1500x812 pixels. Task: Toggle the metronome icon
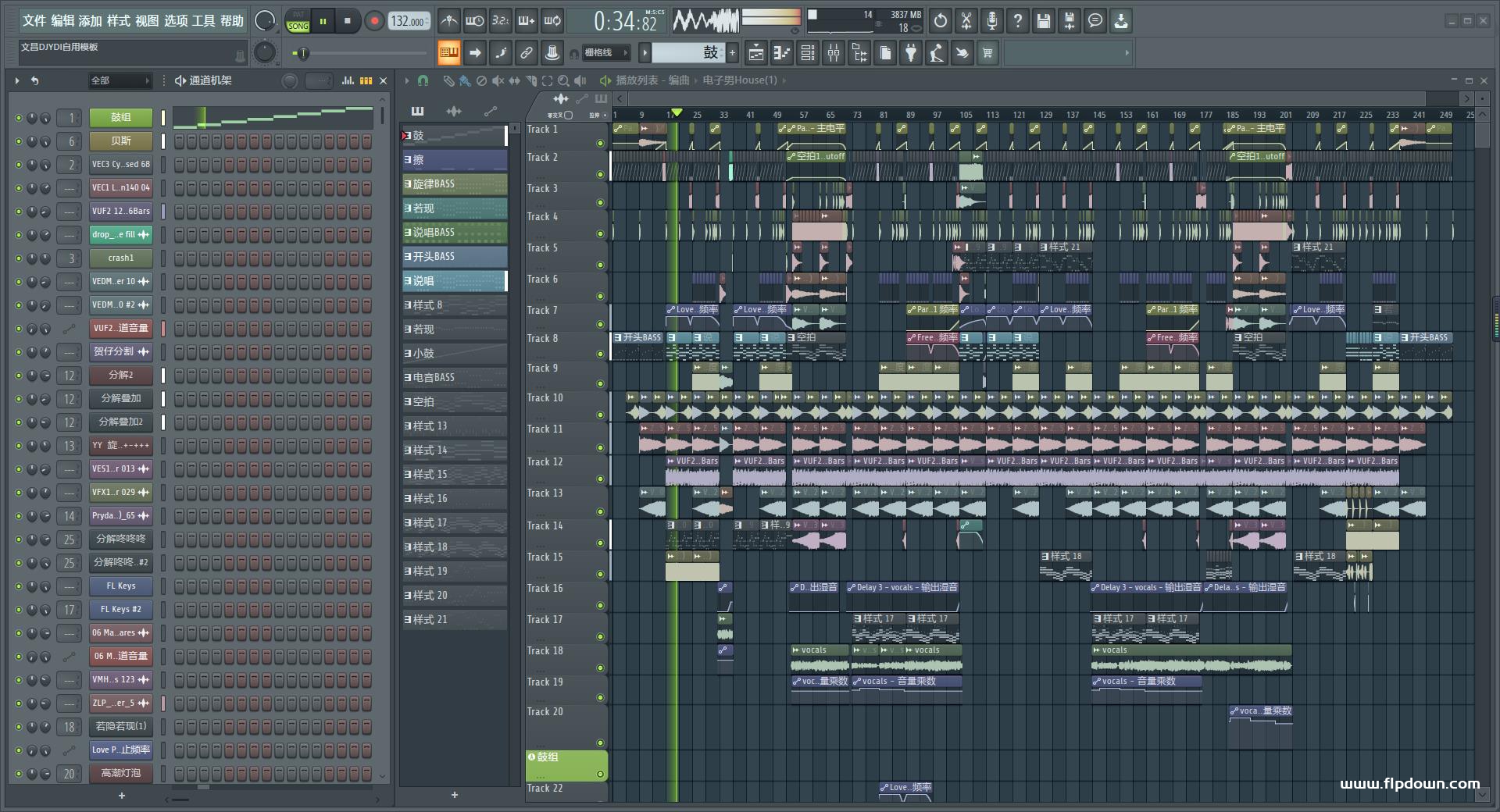click(448, 21)
